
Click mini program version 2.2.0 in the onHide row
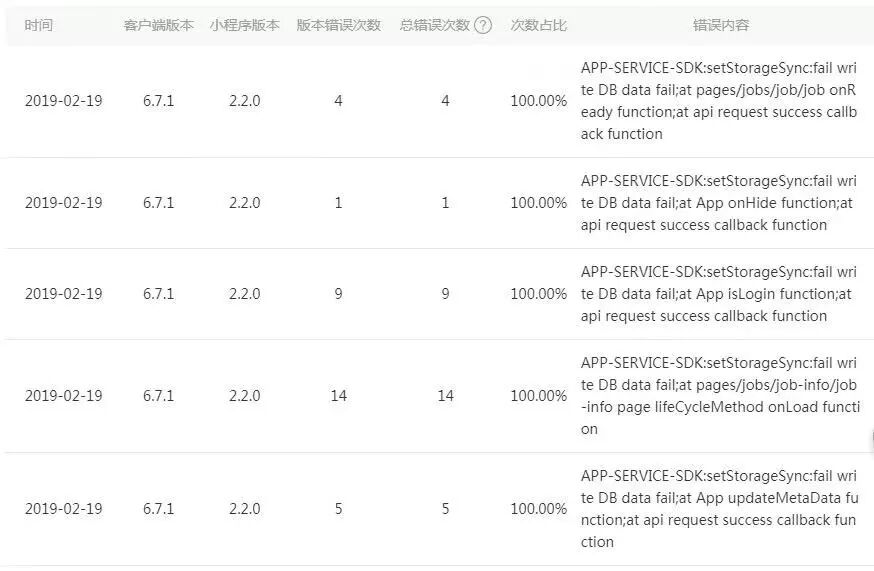click(245, 203)
